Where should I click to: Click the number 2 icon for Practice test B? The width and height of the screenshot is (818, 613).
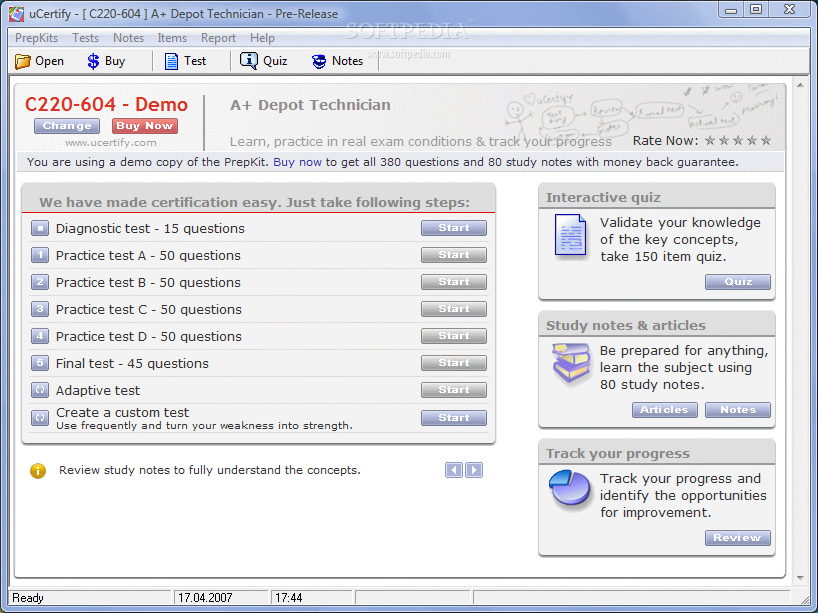coord(40,282)
